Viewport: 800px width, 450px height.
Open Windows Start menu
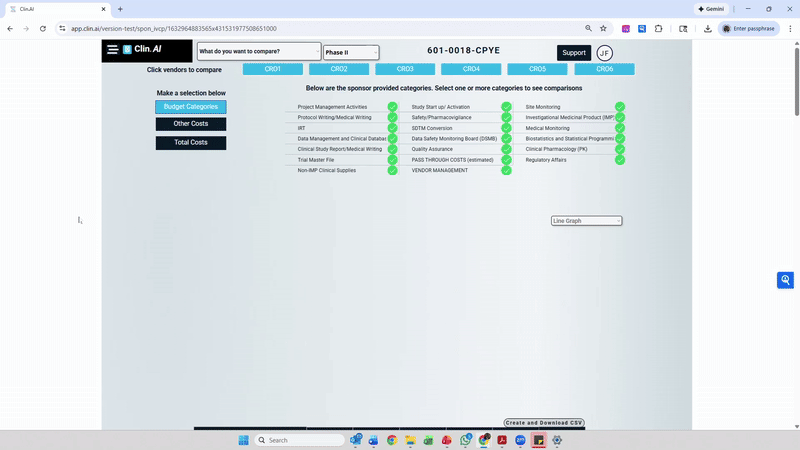pos(243,440)
